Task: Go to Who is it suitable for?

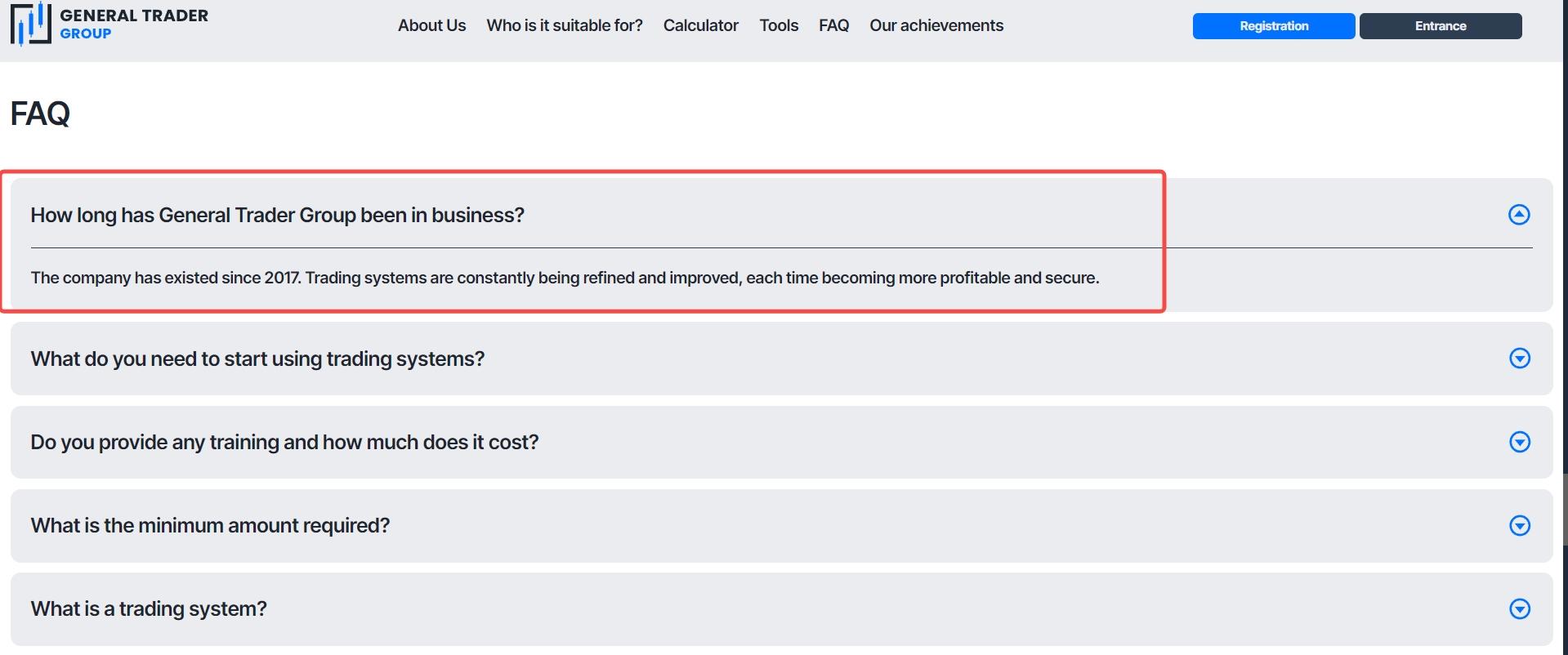Action: [565, 25]
